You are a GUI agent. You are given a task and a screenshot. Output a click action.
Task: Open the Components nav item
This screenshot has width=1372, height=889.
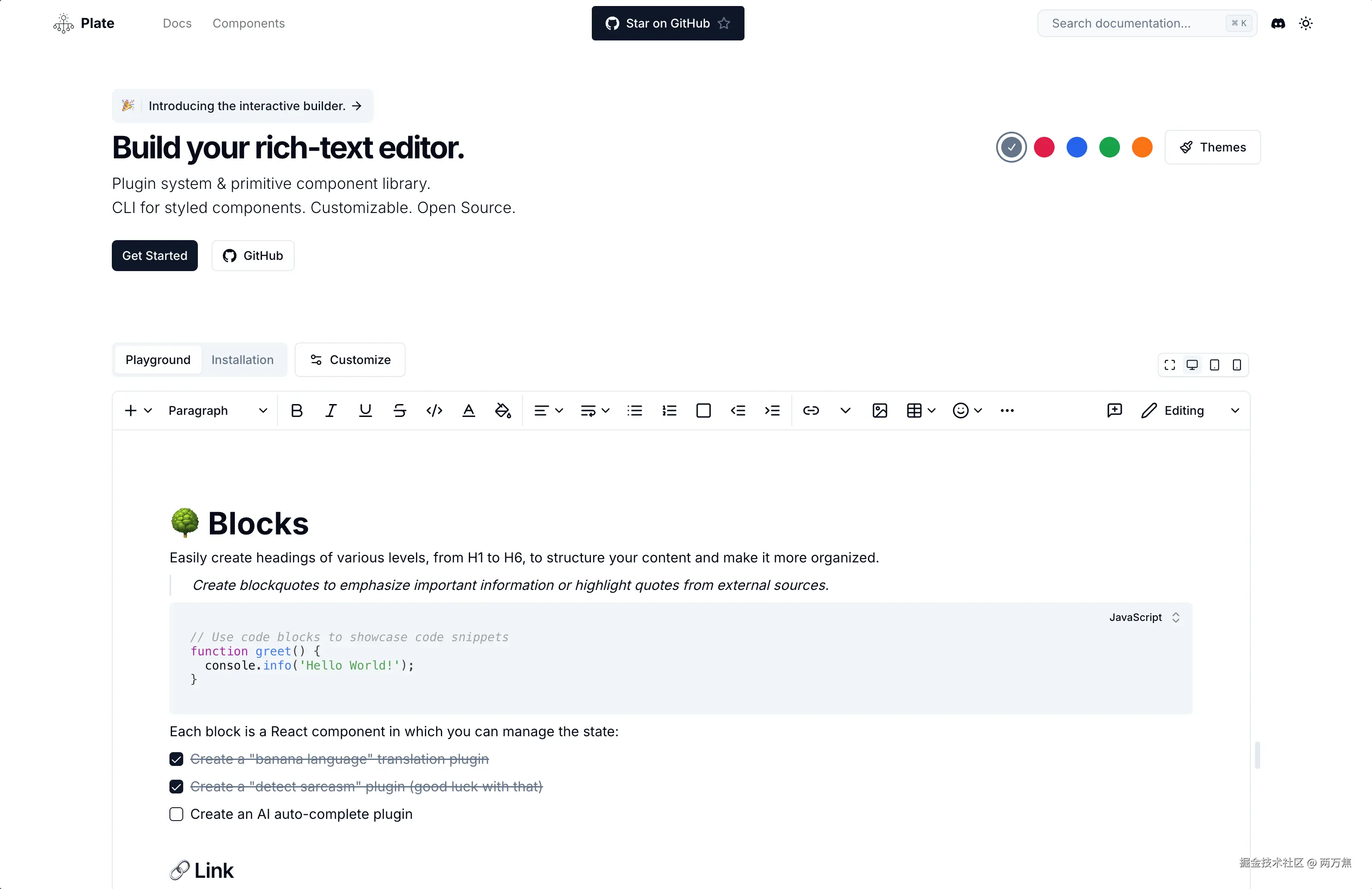pos(249,23)
